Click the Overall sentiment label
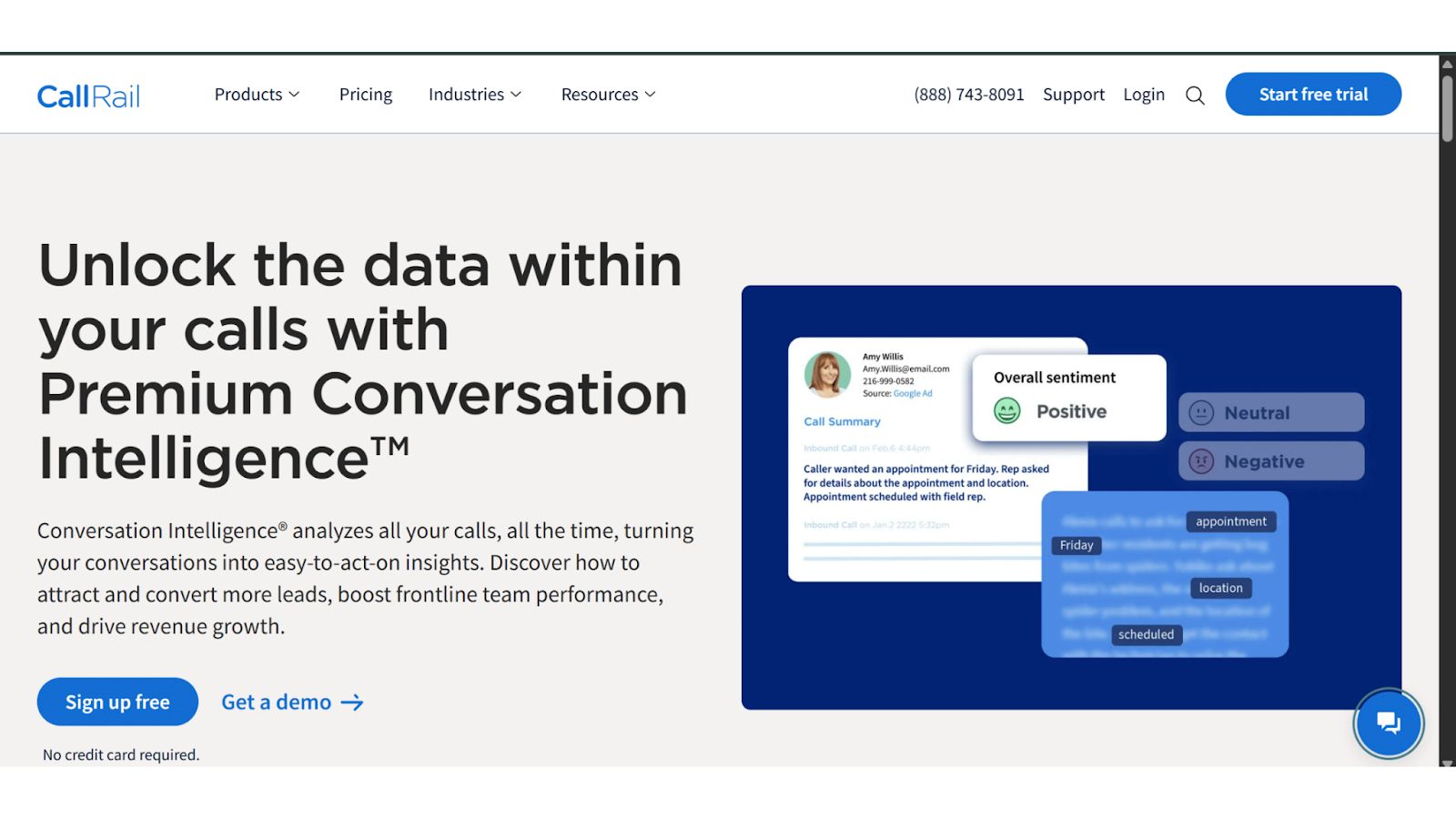1456x819 pixels. tap(1055, 378)
